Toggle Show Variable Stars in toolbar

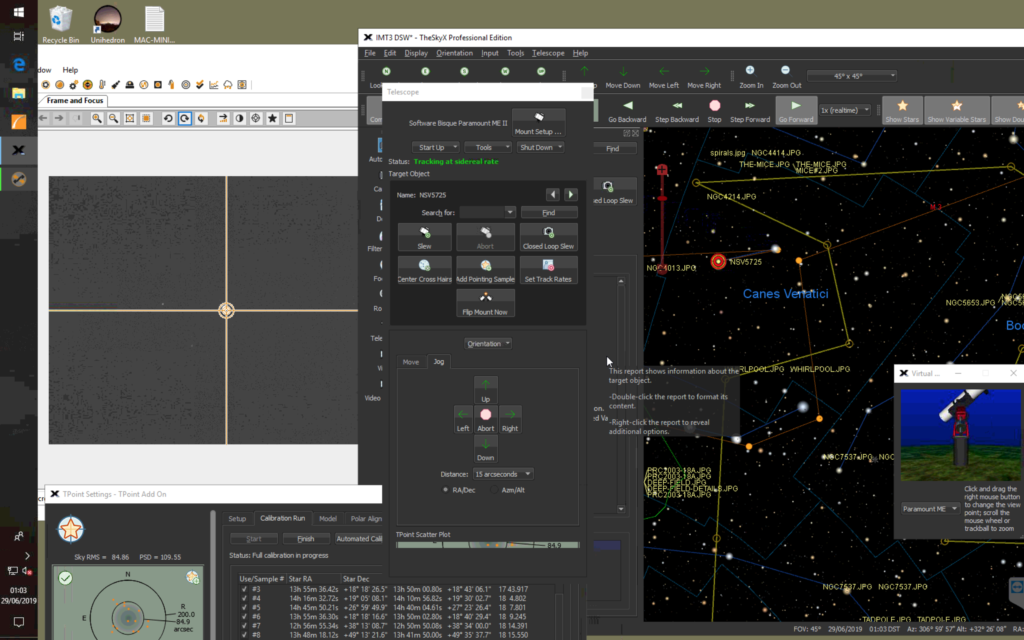point(956,110)
